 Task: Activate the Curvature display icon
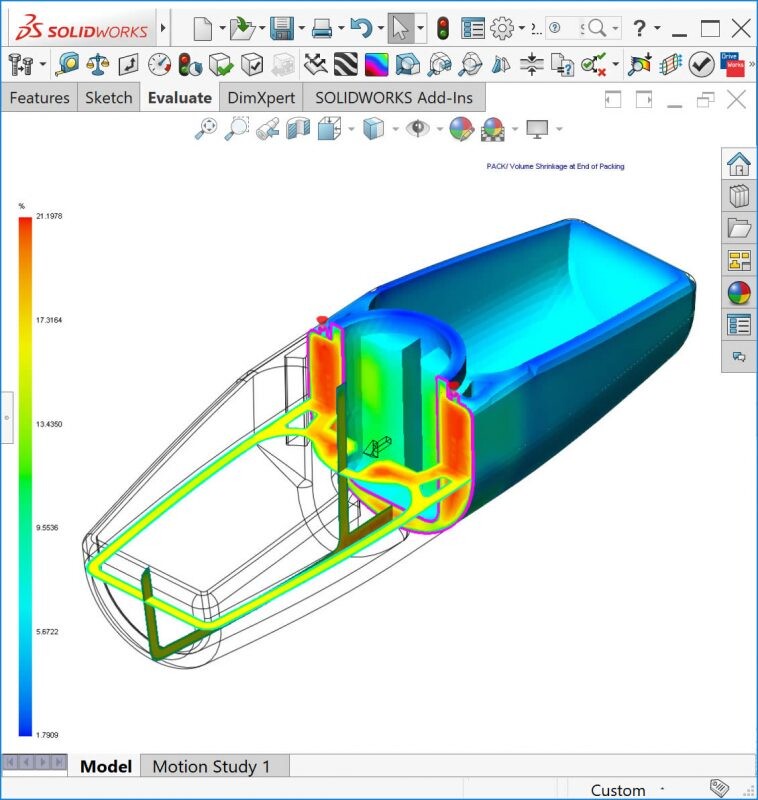coord(377,65)
